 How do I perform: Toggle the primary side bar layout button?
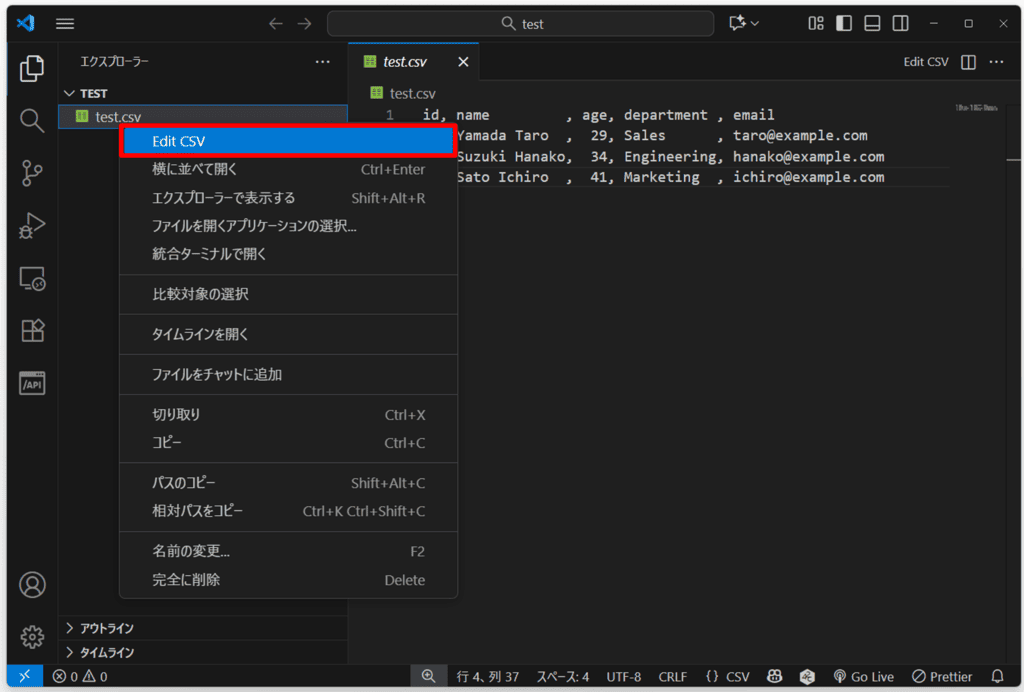pyautogui.click(x=844, y=23)
